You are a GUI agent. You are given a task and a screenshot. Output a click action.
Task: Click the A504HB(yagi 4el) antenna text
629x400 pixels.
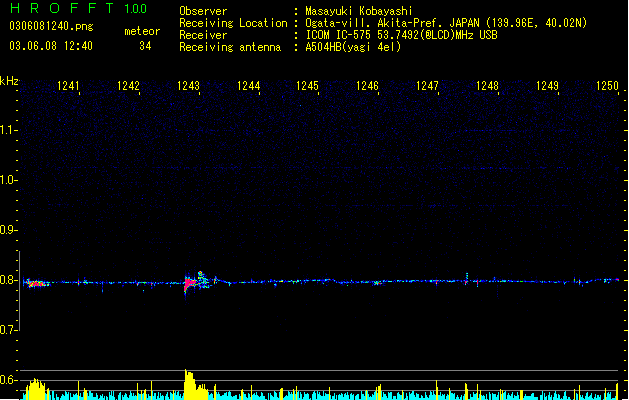pos(353,47)
